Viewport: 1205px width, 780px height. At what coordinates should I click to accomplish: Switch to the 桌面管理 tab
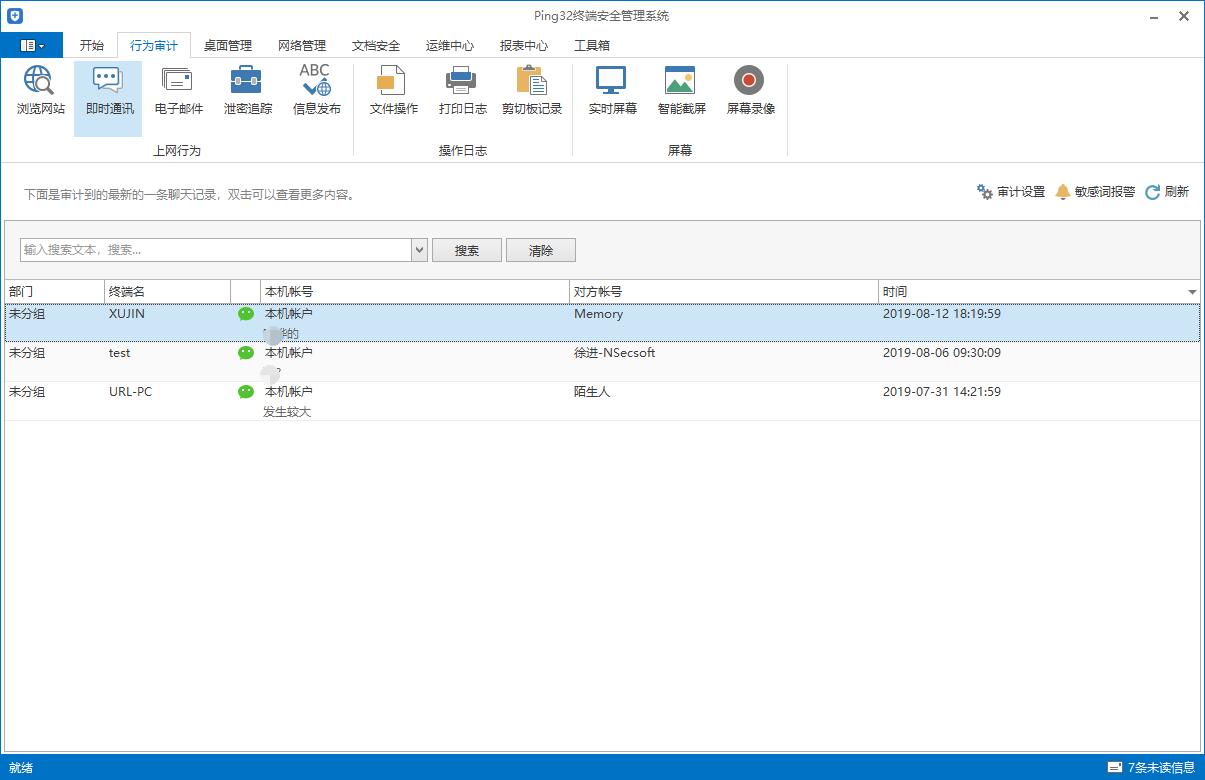pyautogui.click(x=228, y=46)
